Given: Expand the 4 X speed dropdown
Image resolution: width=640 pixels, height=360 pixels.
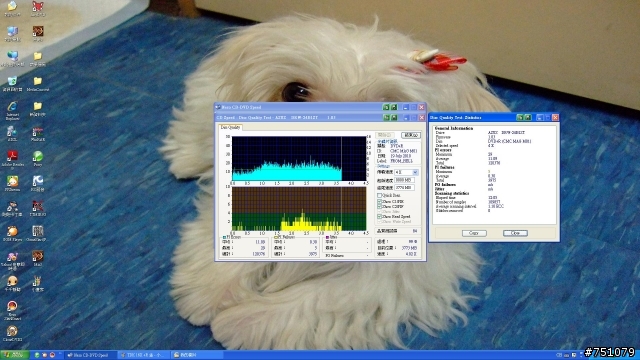Looking at the screenshot, I should pos(415,173).
